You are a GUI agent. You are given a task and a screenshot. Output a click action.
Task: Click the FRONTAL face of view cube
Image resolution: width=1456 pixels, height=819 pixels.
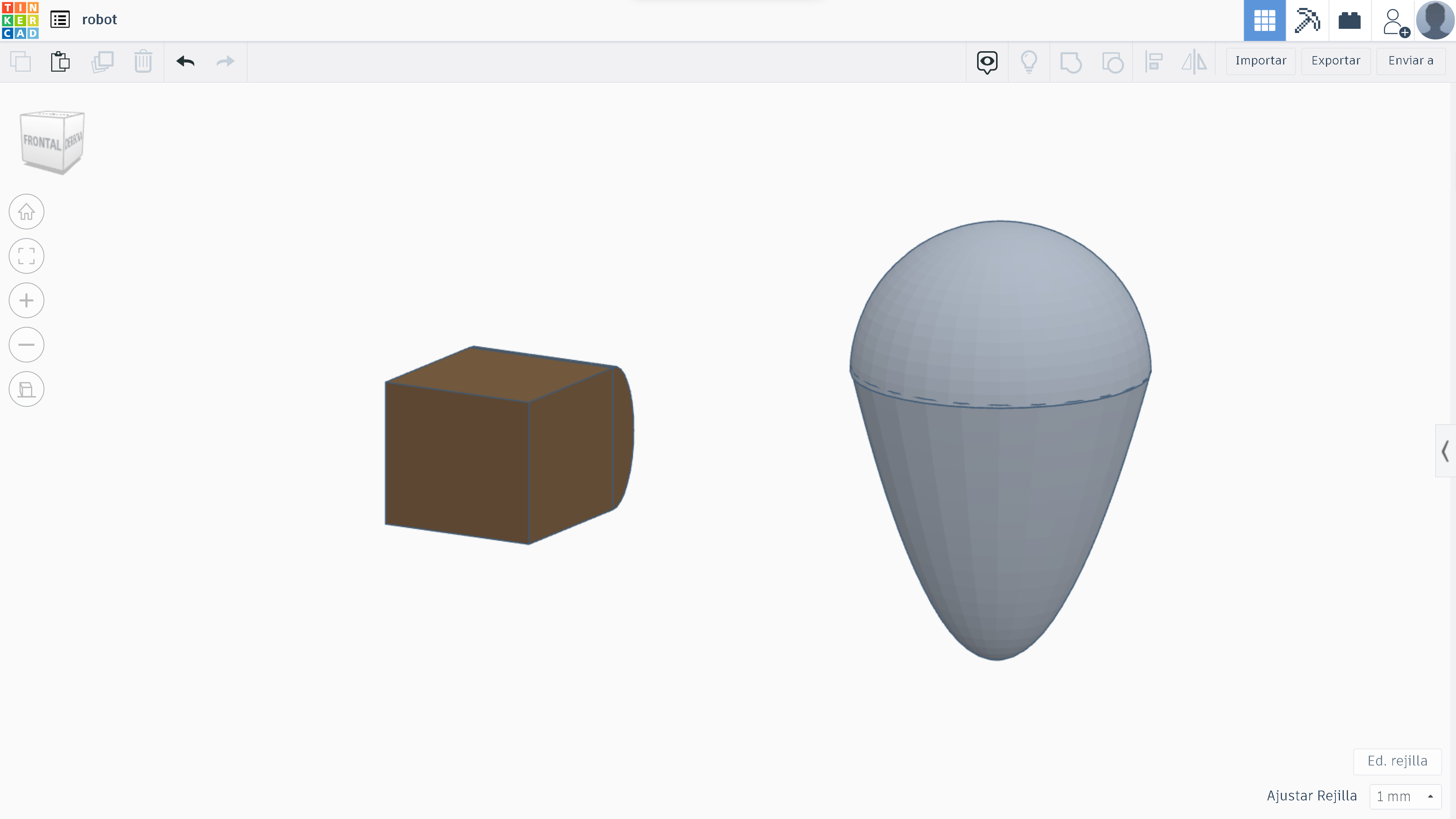click(x=42, y=143)
